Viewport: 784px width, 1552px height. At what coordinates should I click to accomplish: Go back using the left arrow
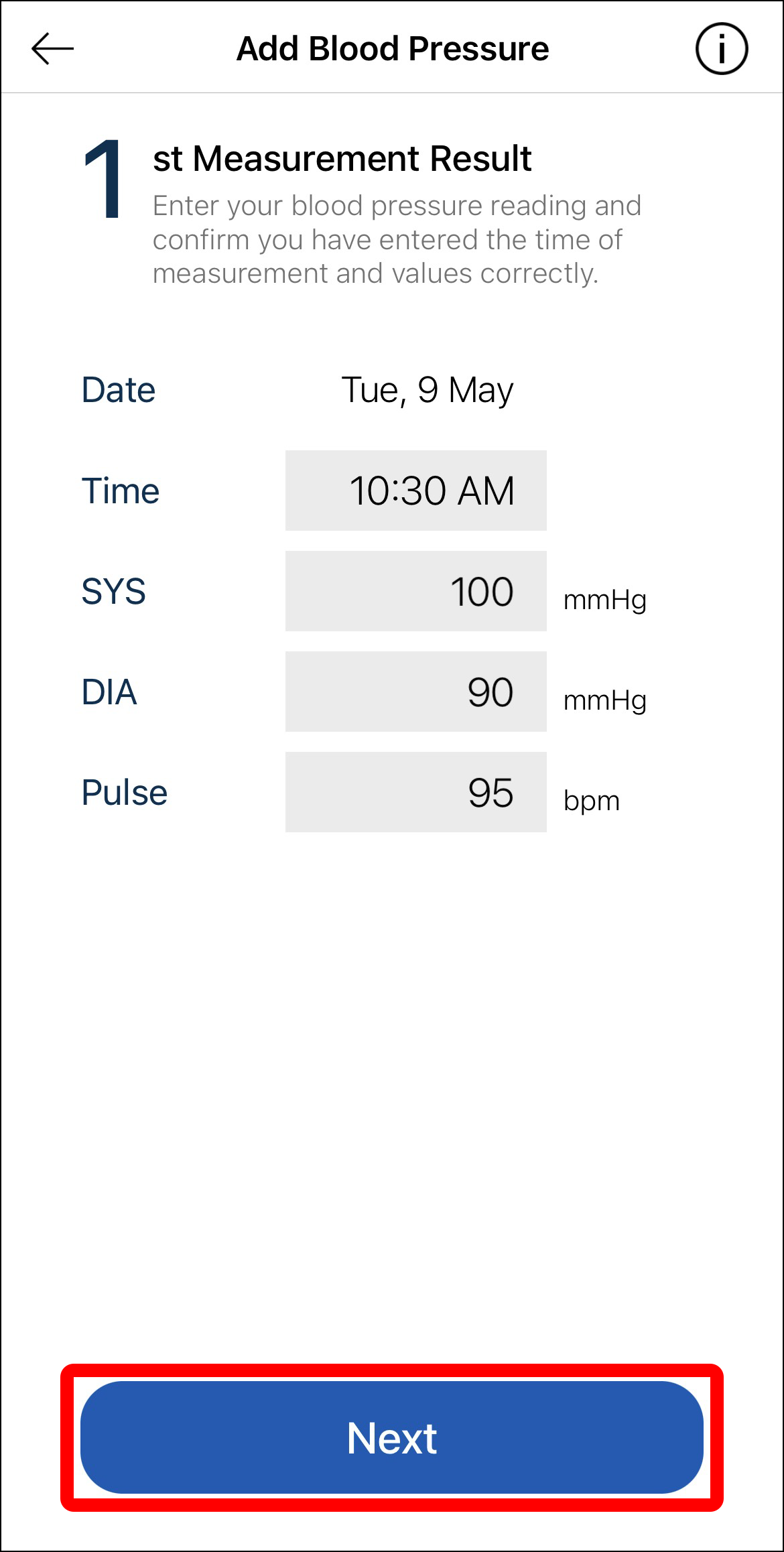coord(52,49)
